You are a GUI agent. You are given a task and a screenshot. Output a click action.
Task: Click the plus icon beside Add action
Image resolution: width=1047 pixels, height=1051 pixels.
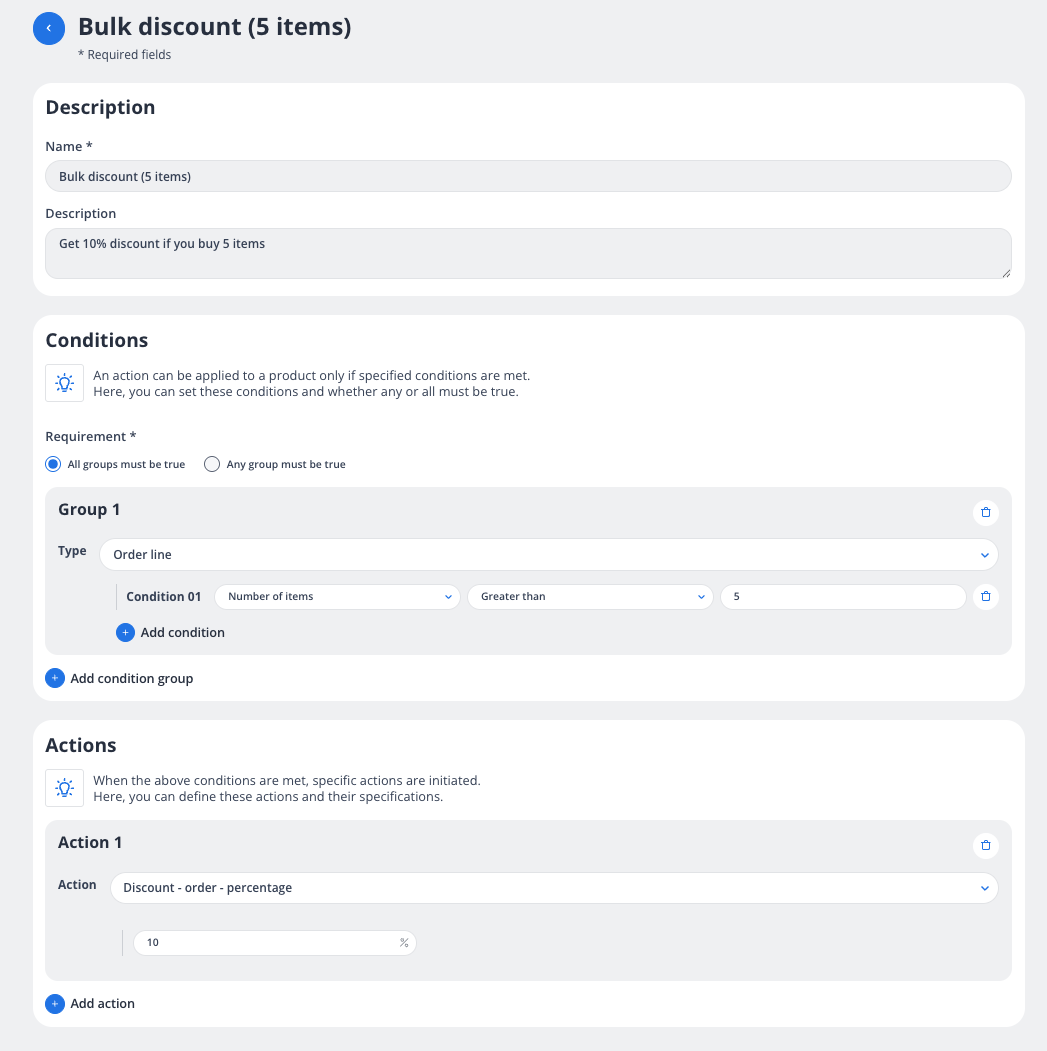54,1003
